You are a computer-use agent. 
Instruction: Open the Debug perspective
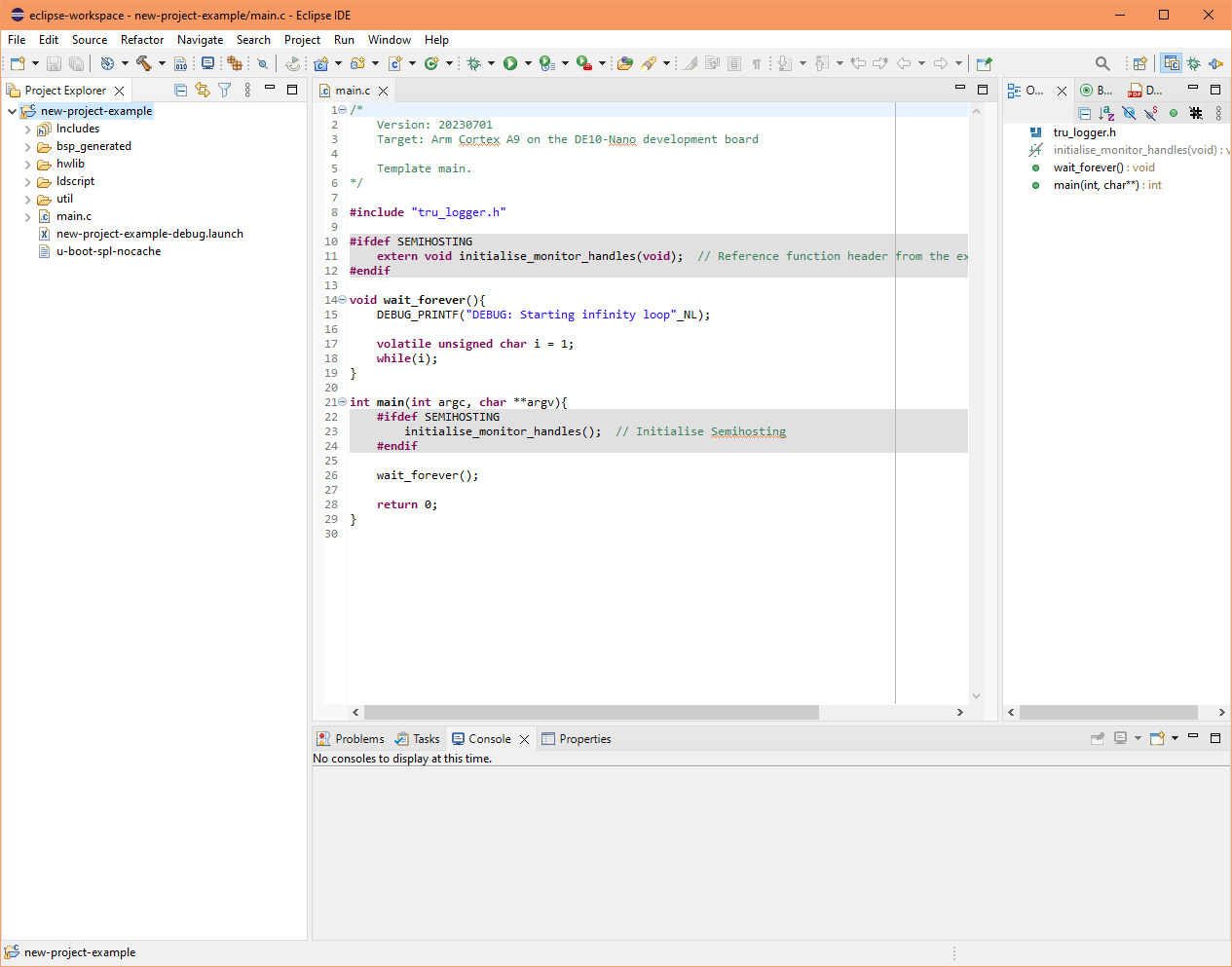tap(1194, 63)
